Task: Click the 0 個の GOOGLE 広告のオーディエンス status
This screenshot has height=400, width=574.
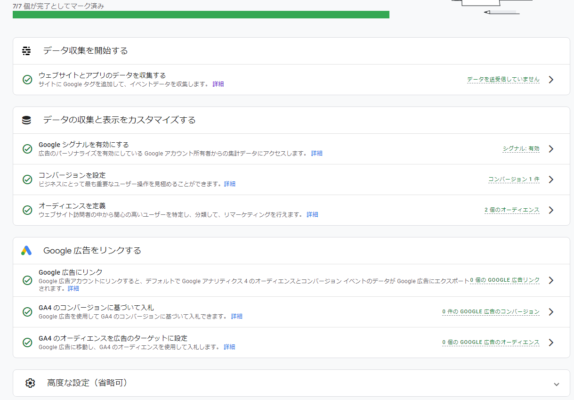Action: point(491,342)
